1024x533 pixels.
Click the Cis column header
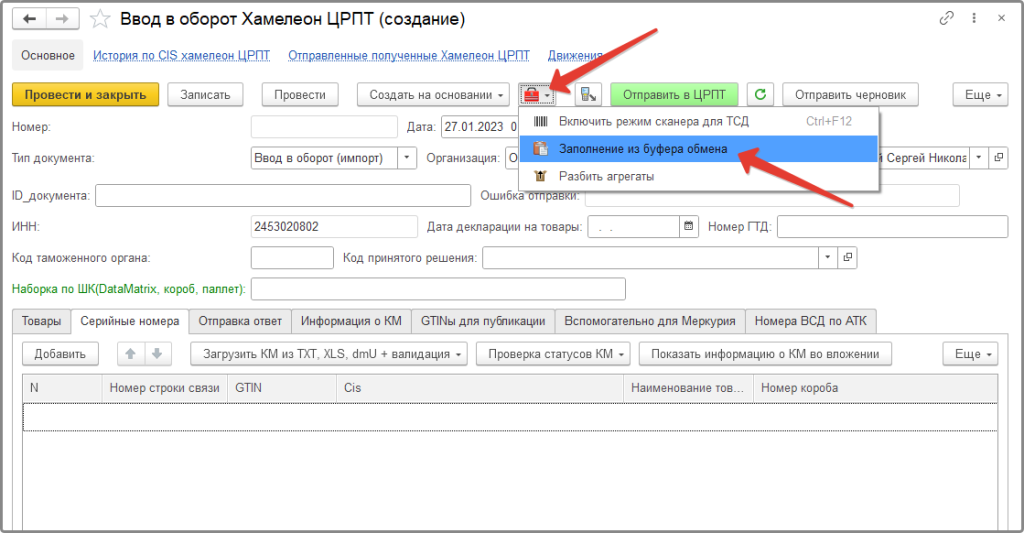click(x=479, y=388)
